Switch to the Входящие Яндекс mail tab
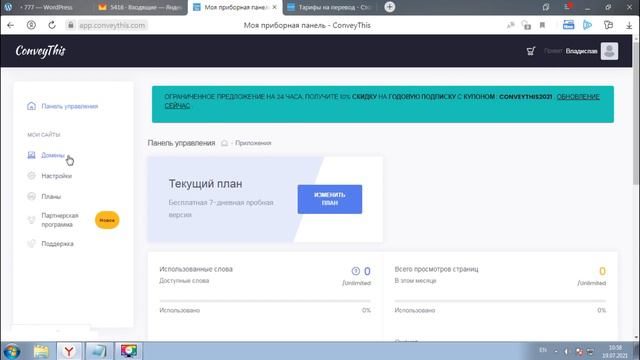Image resolution: width=640 pixels, height=360 pixels. 140,7
